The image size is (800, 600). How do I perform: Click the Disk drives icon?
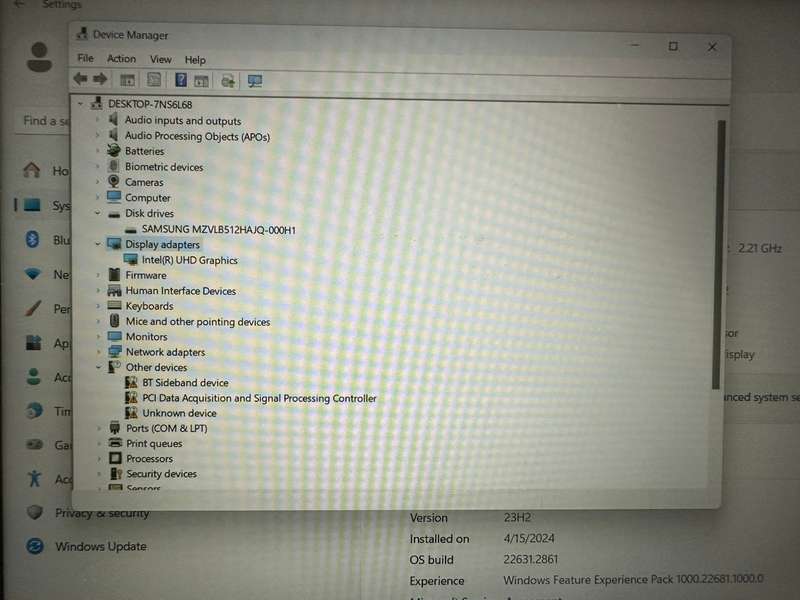pyautogui.click(x=114, y=214)
